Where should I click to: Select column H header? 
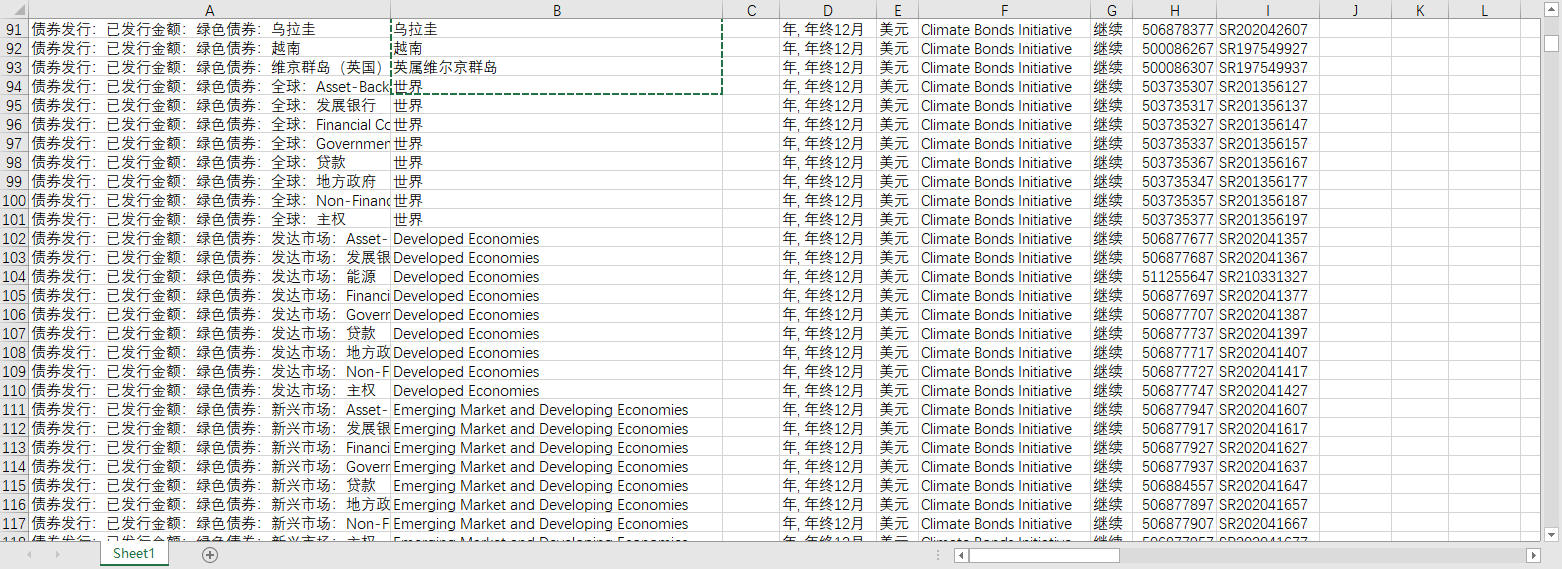click(x=1174, y=10)
